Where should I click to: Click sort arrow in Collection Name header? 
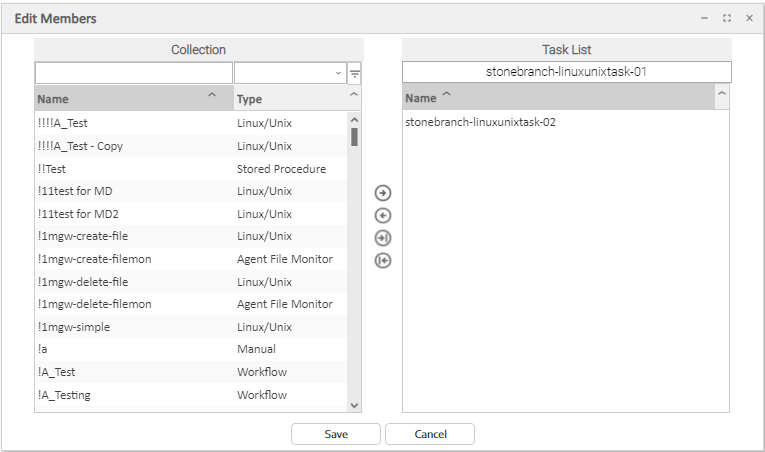point(211,95)
